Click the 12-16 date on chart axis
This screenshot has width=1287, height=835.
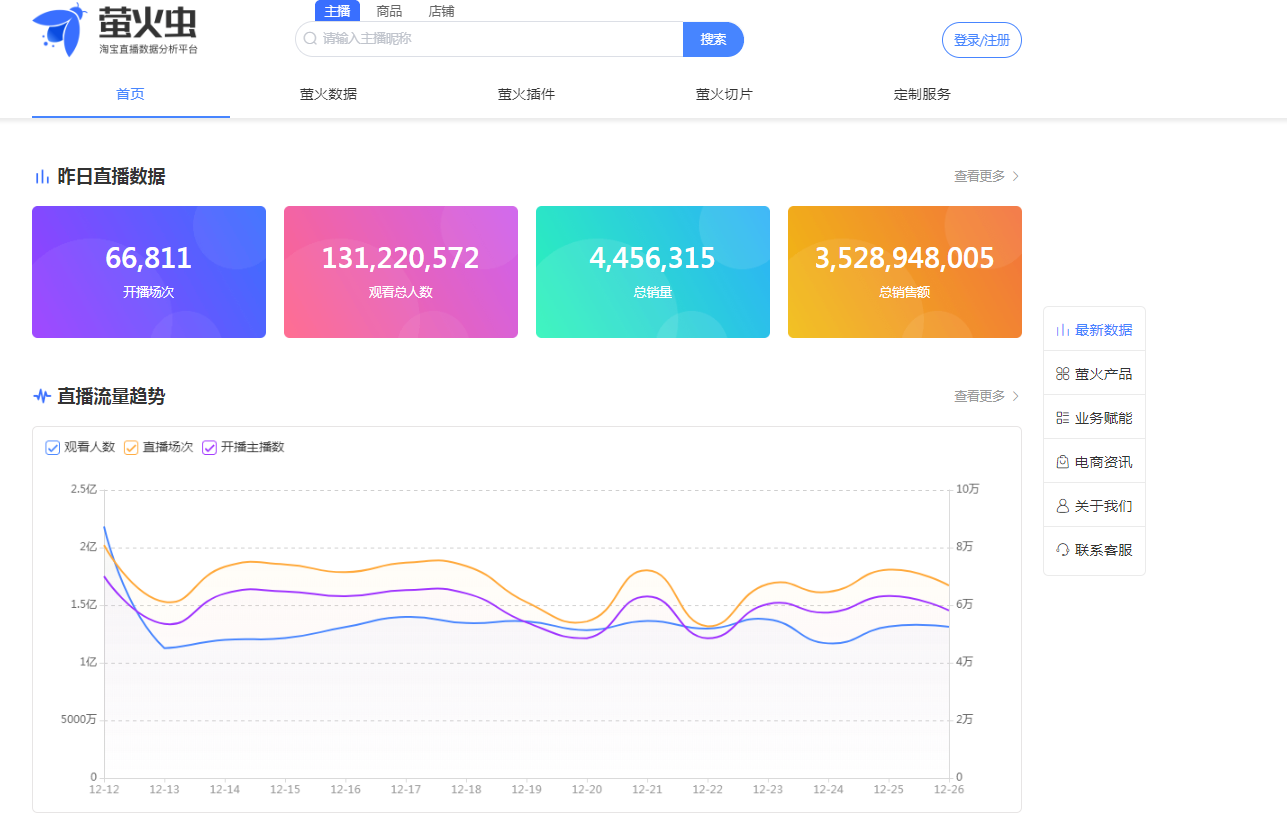346,790
